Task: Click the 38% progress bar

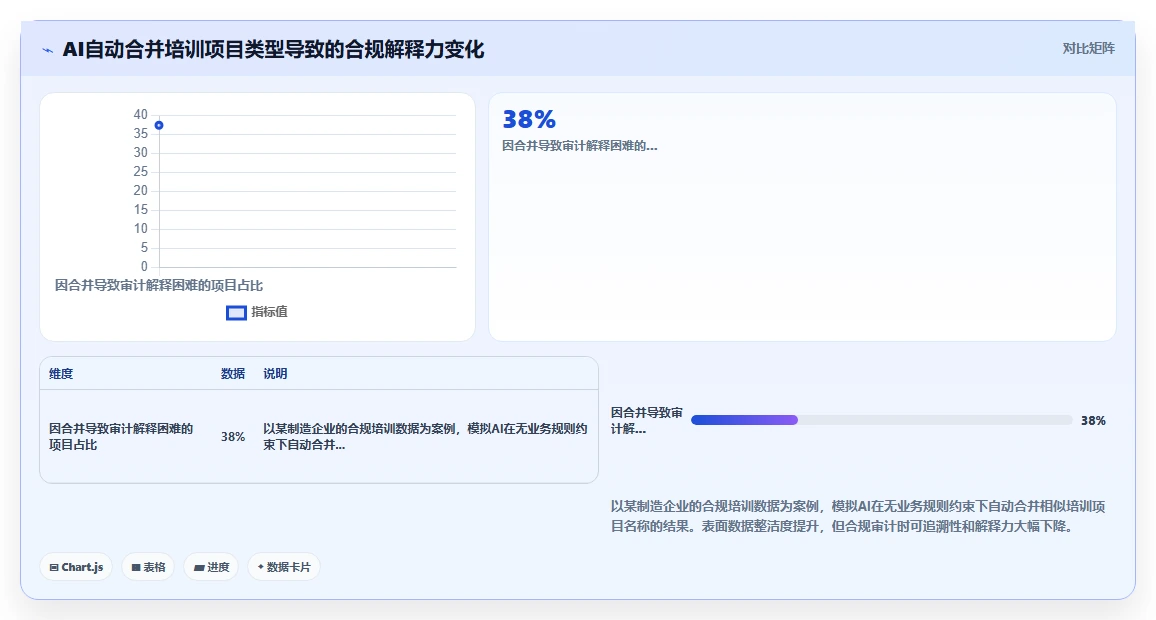Action: tap(881, 420)
